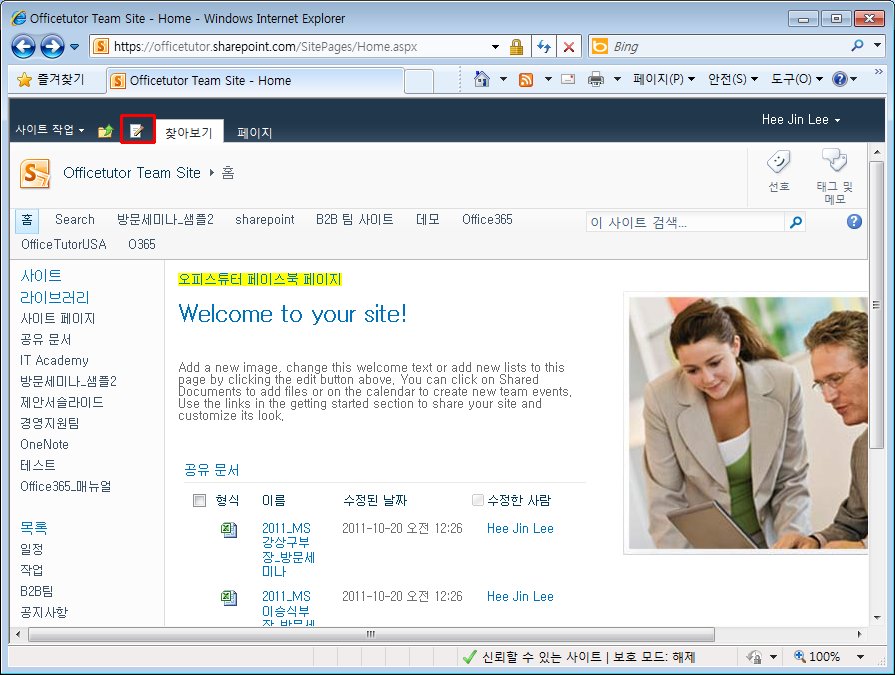
Task: Expand the command bar overflow chevron
Action: tap(878, 71)
